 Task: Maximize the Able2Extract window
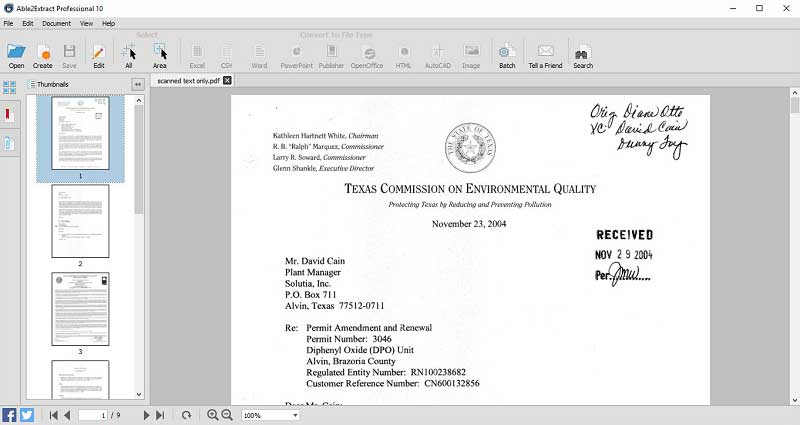coord(760,8)
